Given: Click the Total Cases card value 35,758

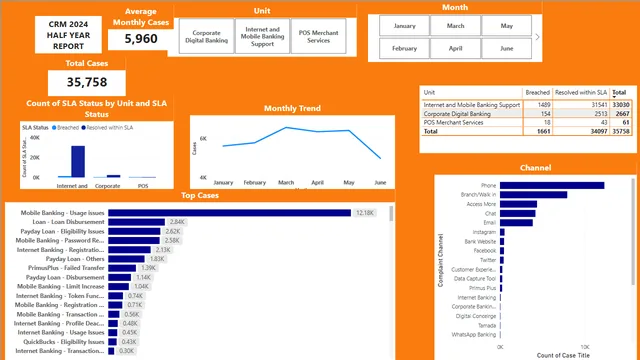Looking at the screenshot, I should (x=87, y=82).
